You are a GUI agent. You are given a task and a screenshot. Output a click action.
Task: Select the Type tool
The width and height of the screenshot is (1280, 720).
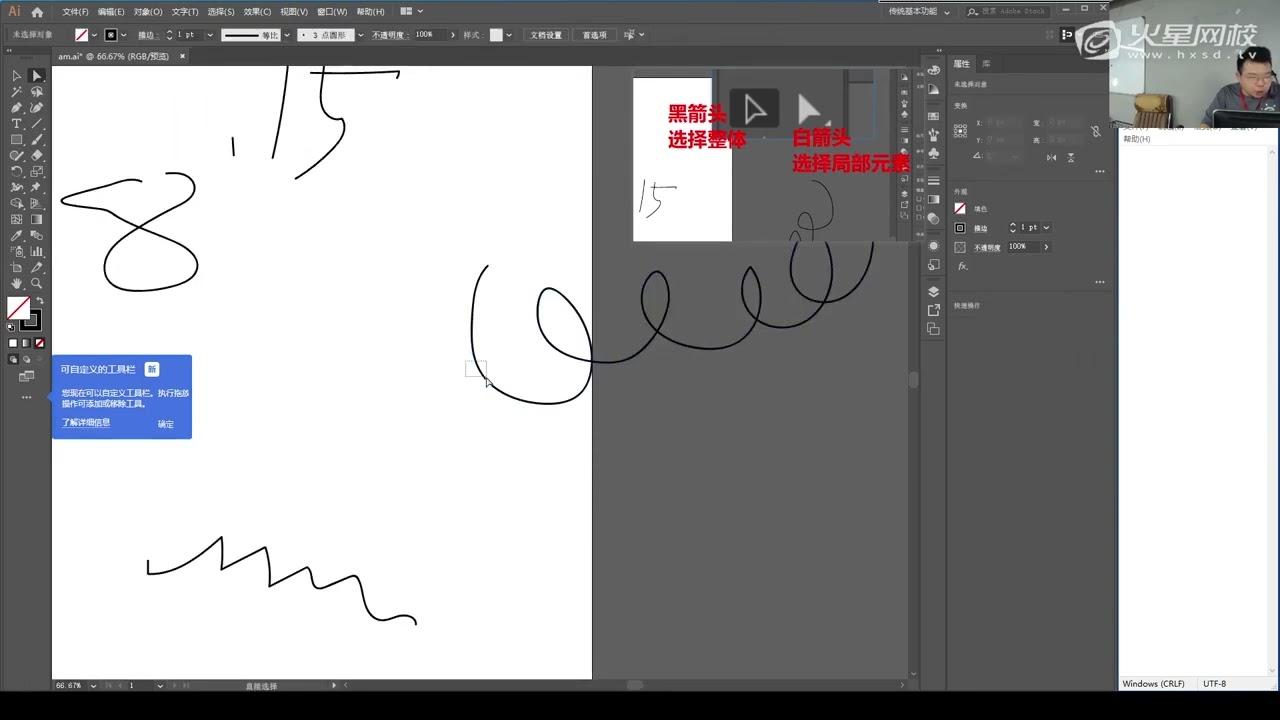(x=17, y=124)
